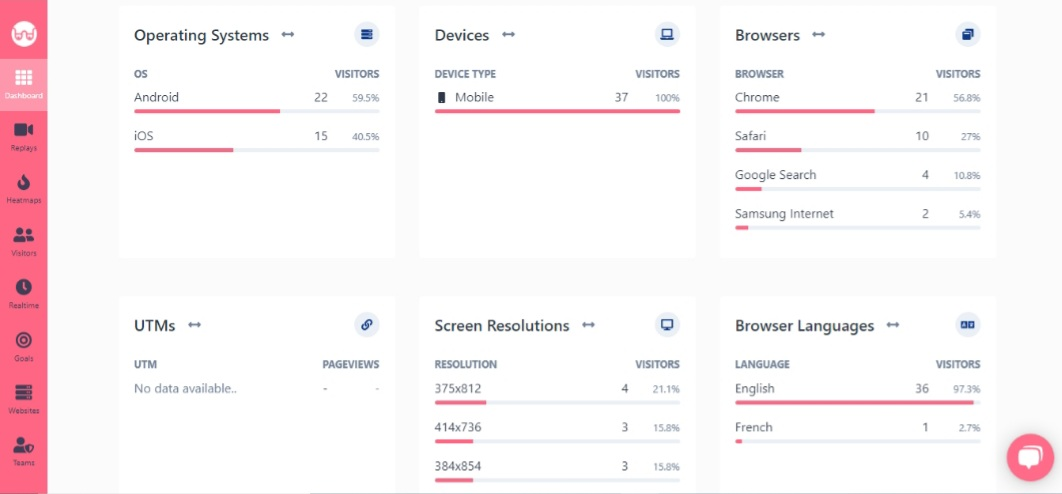This screenshot has width=1062, height=494.
Task: Expand the Operating Systems card width
Action: 288,35
